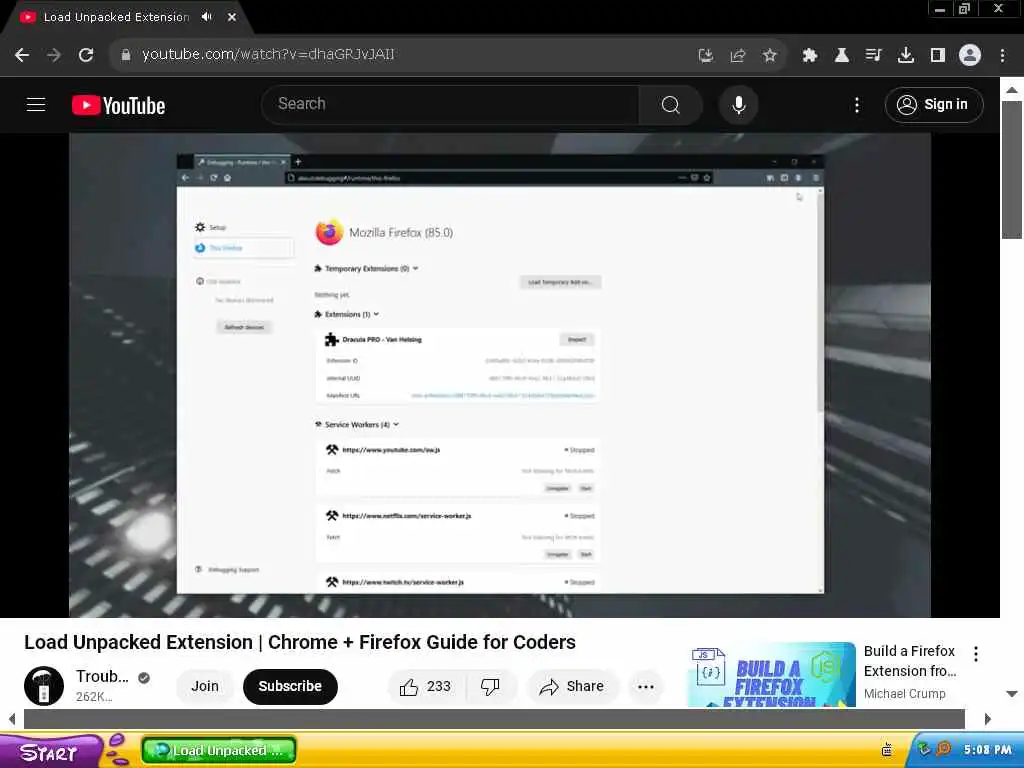Close the Load Unpacked Extension tab
This screenshot has height=768, width=1024.
tap(232, 17)
